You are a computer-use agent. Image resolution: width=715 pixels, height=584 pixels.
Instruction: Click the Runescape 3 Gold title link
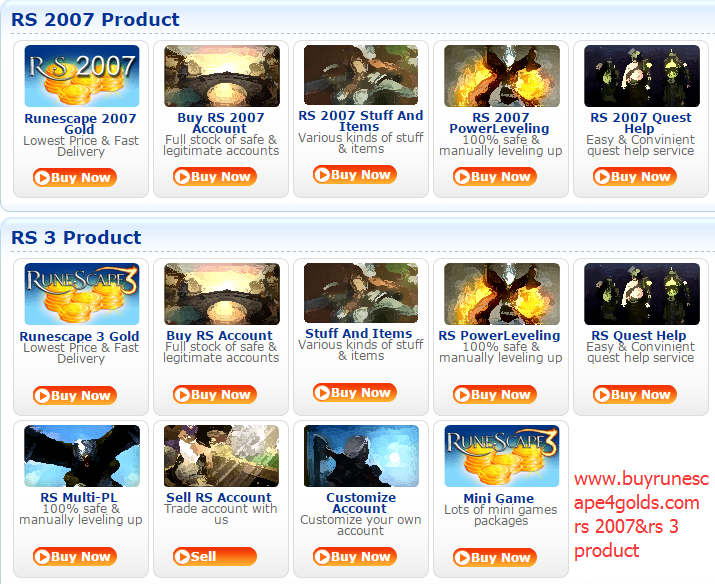(79, 336)
